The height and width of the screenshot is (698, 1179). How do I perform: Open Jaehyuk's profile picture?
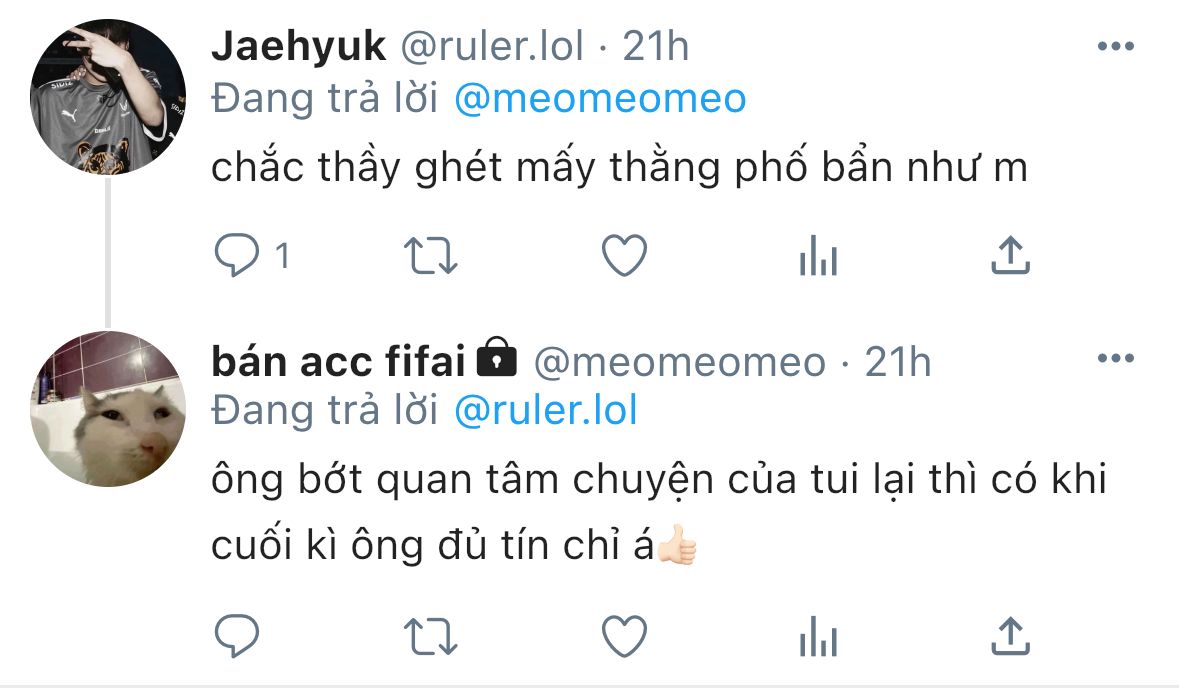coord(108,97)
